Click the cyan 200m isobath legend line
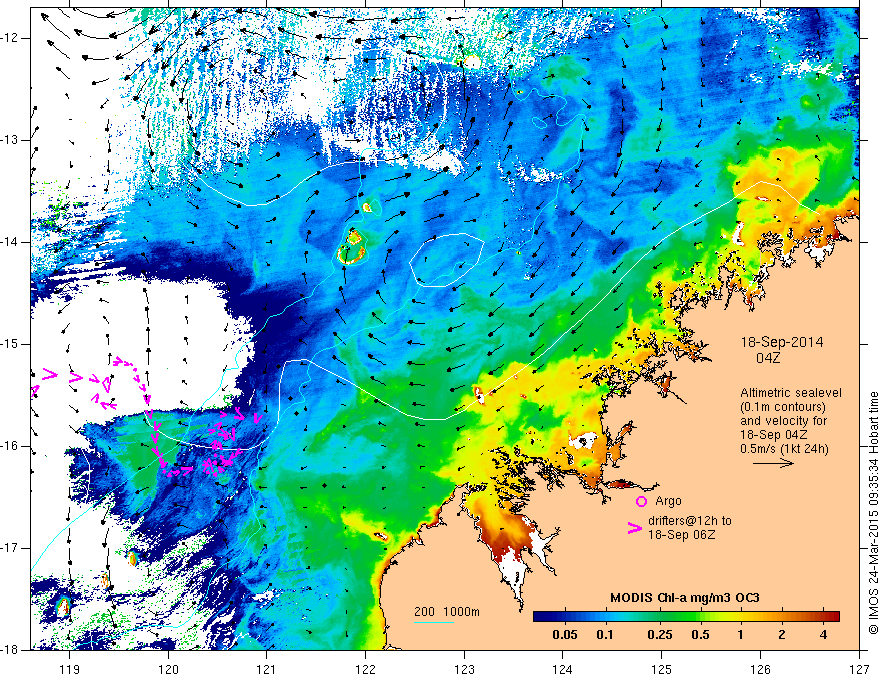 [x=434, y=622]
